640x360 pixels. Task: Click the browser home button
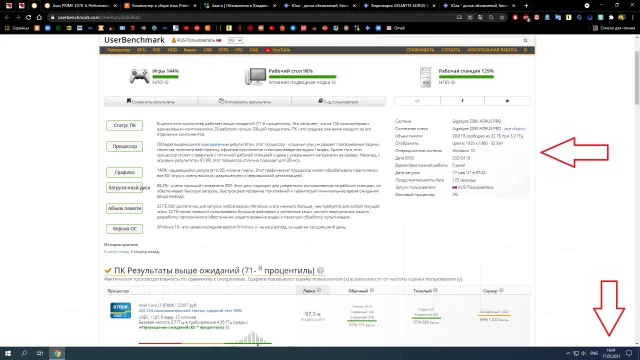[39, 18]
